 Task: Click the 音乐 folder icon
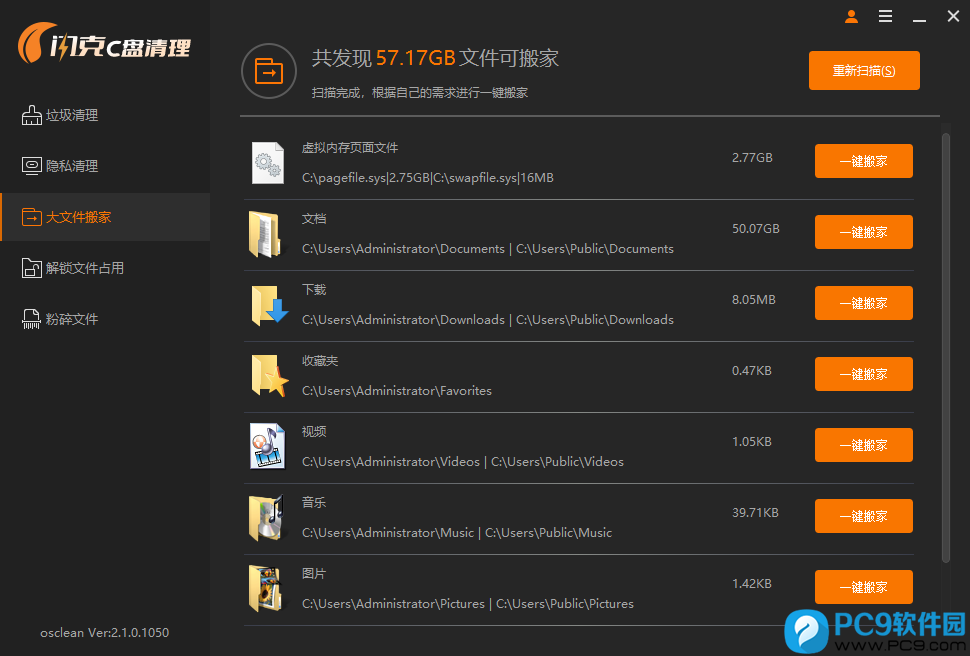tap(267, 517)
